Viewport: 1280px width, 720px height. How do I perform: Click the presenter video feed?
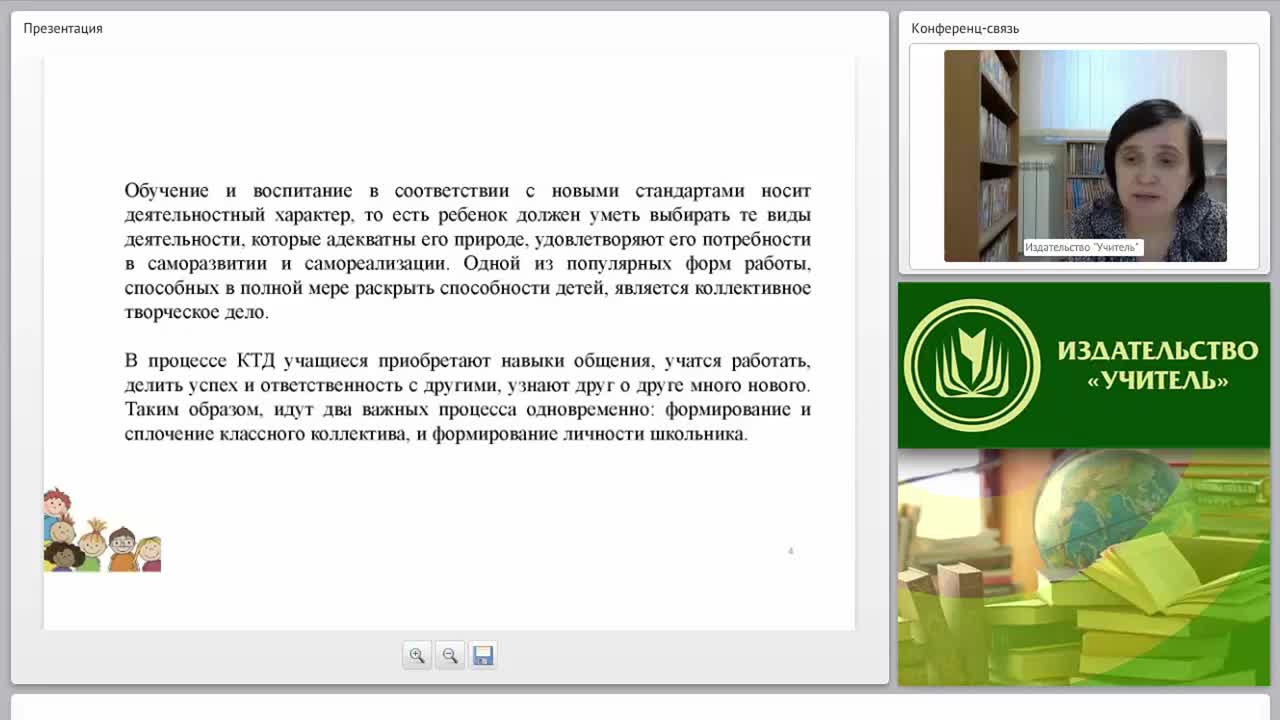pos(1085,156)
